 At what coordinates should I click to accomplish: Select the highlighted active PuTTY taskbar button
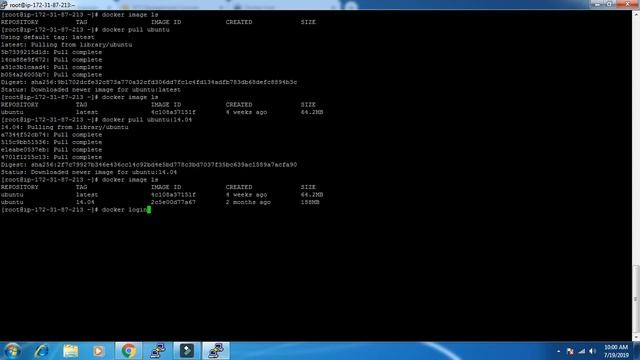click(x=216, y=351)
